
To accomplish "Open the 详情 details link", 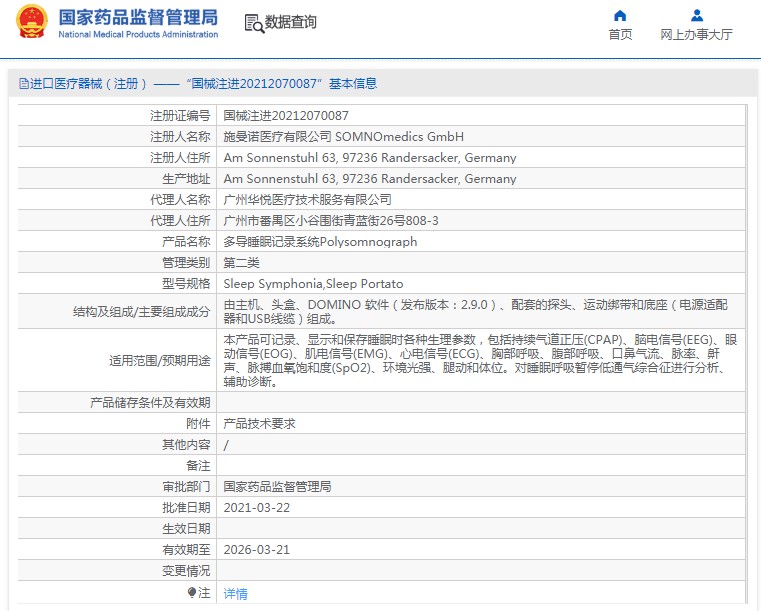I will (235, 593).
